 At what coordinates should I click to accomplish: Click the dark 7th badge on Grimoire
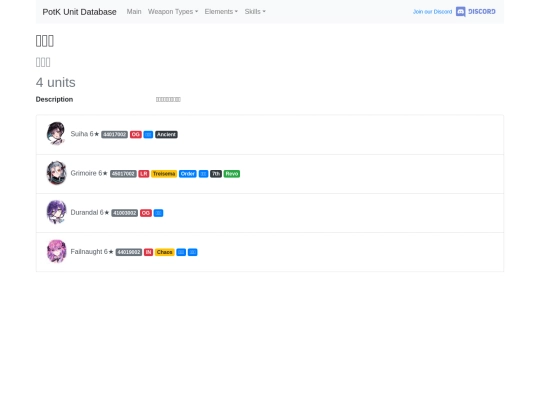point(216,174)
